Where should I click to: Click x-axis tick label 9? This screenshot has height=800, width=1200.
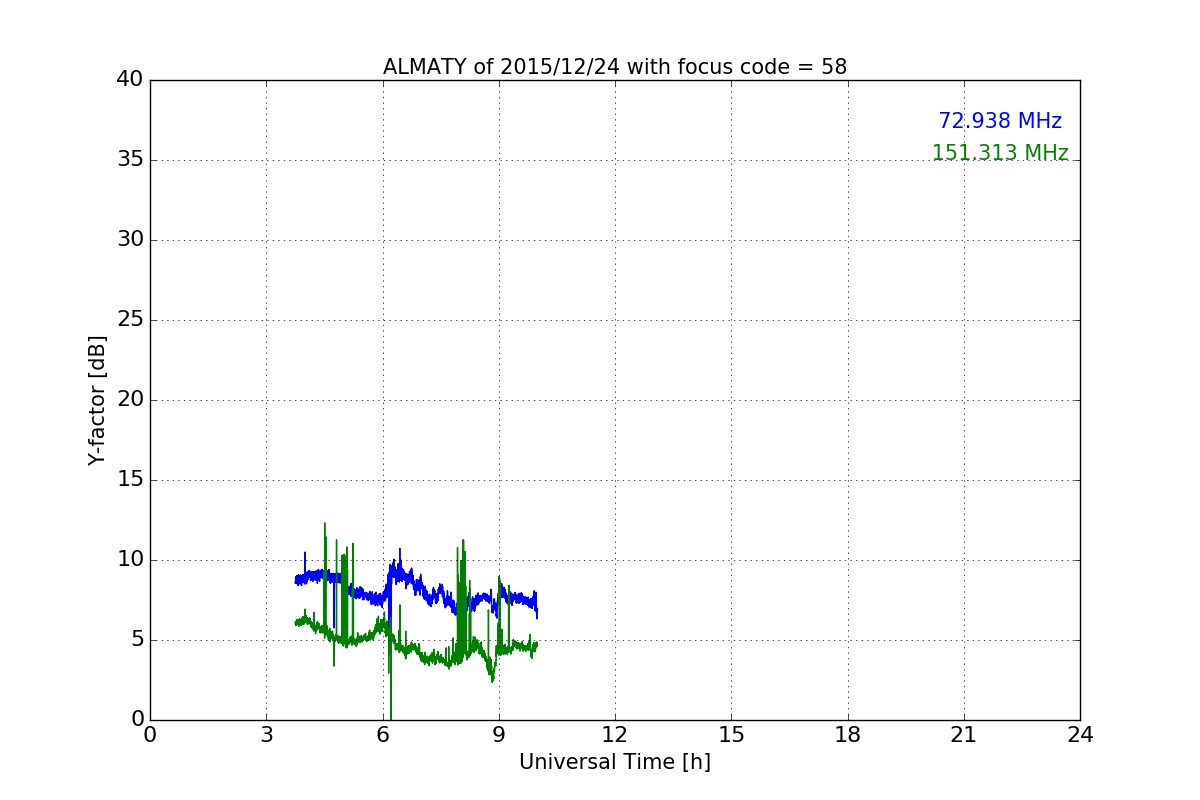coord(499,735)
